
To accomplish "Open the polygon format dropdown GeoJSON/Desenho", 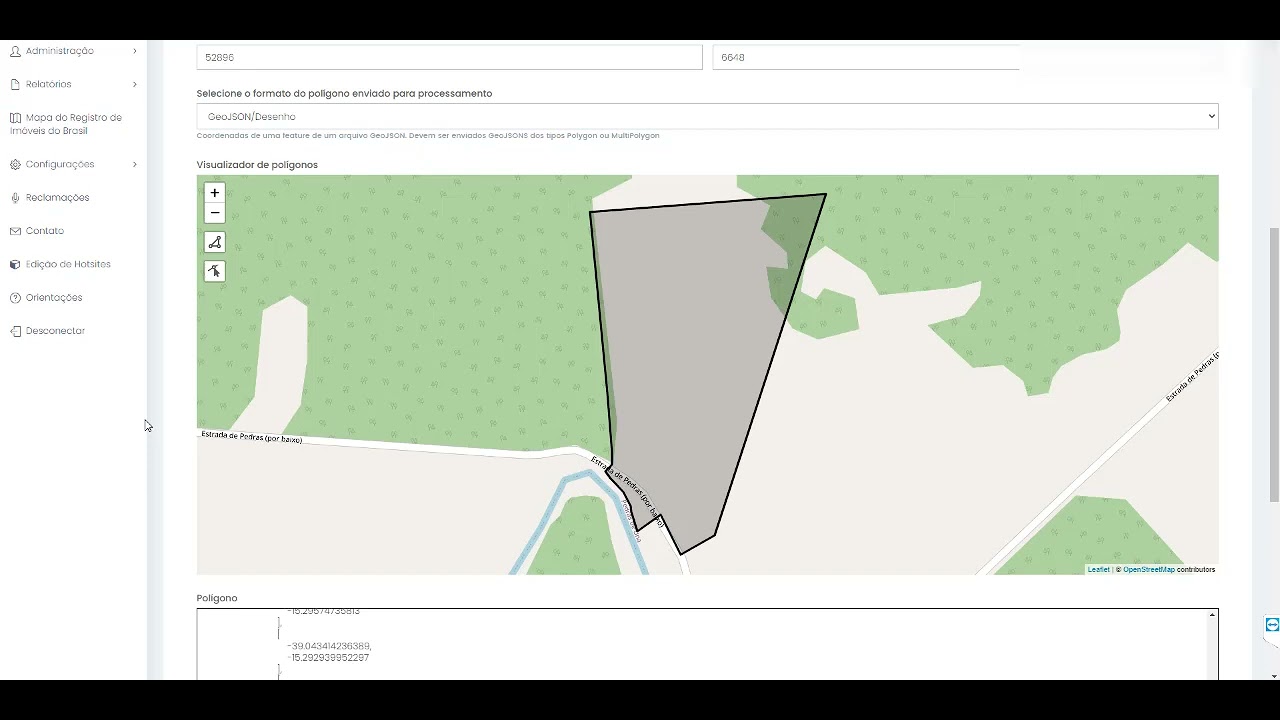I will point(707,116).
